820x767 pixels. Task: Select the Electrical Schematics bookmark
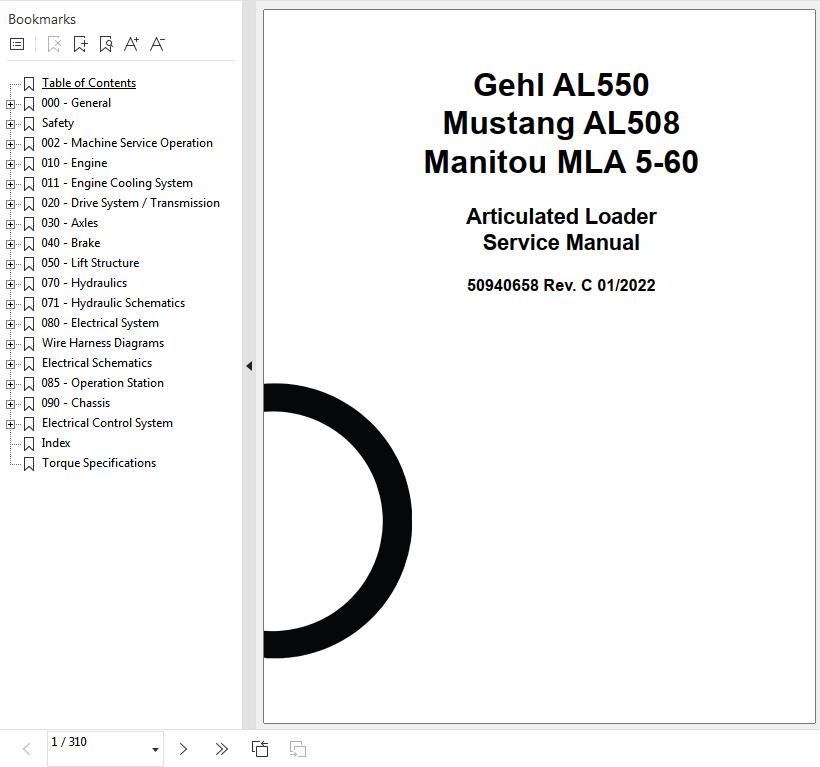pyautogui.click(x=97, y=363)
